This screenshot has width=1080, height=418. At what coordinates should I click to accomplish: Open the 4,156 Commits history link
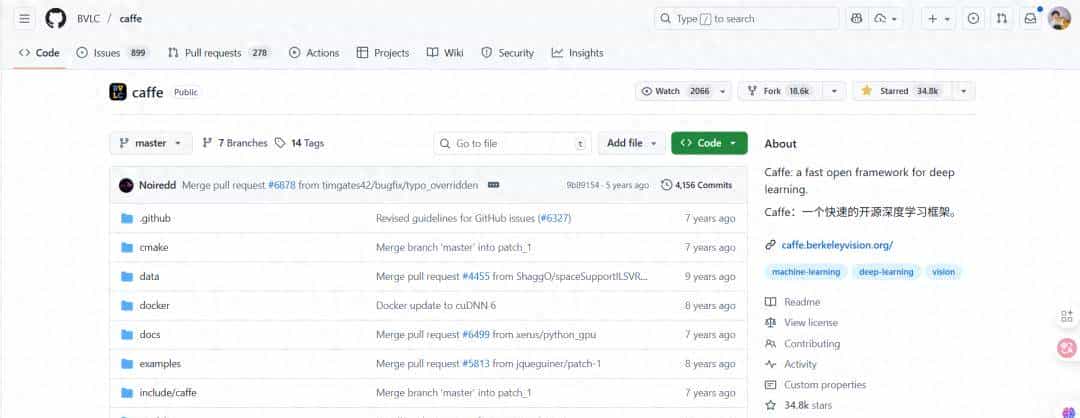coord(697,185)
